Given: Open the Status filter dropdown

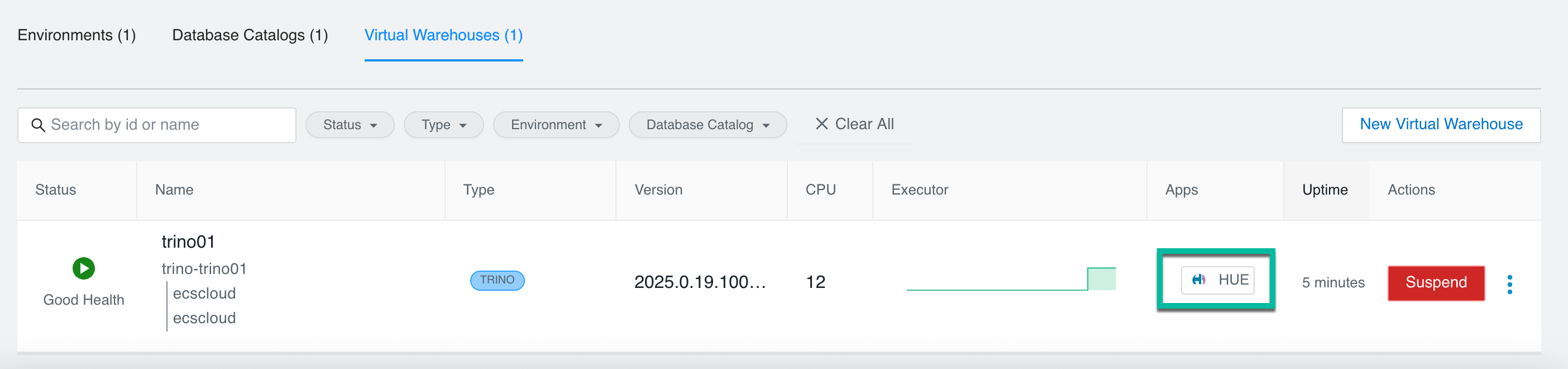Looking at the screenshot, I should [350, 125].
